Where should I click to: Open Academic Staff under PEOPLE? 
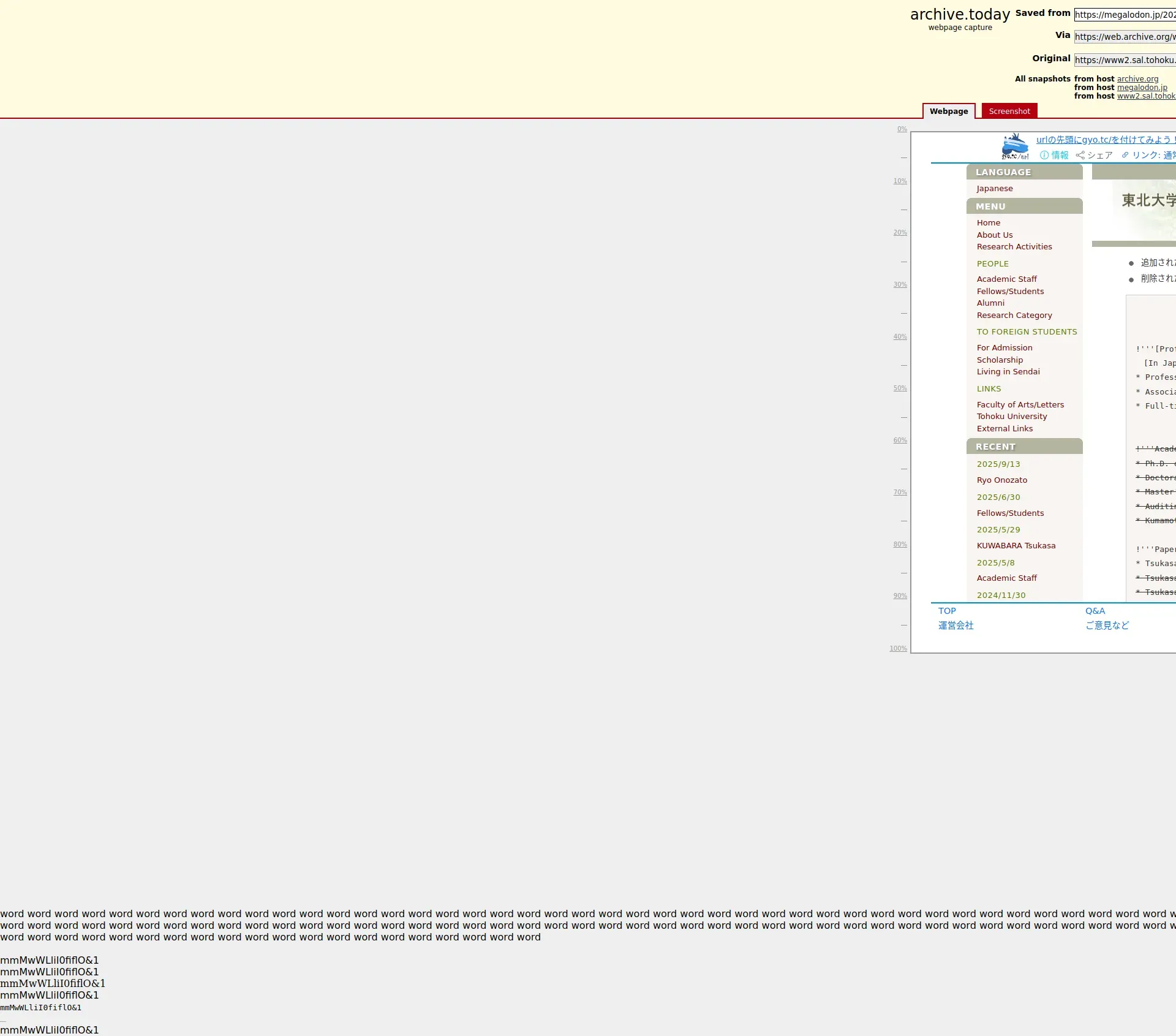click(1006, 279)
